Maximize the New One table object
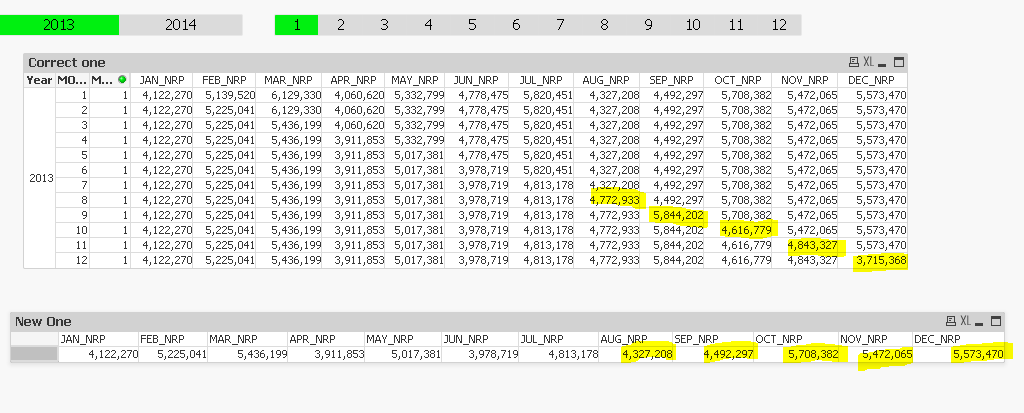Image resolution: width=1024 pixels, height=413 pixels. click(996, 321)
